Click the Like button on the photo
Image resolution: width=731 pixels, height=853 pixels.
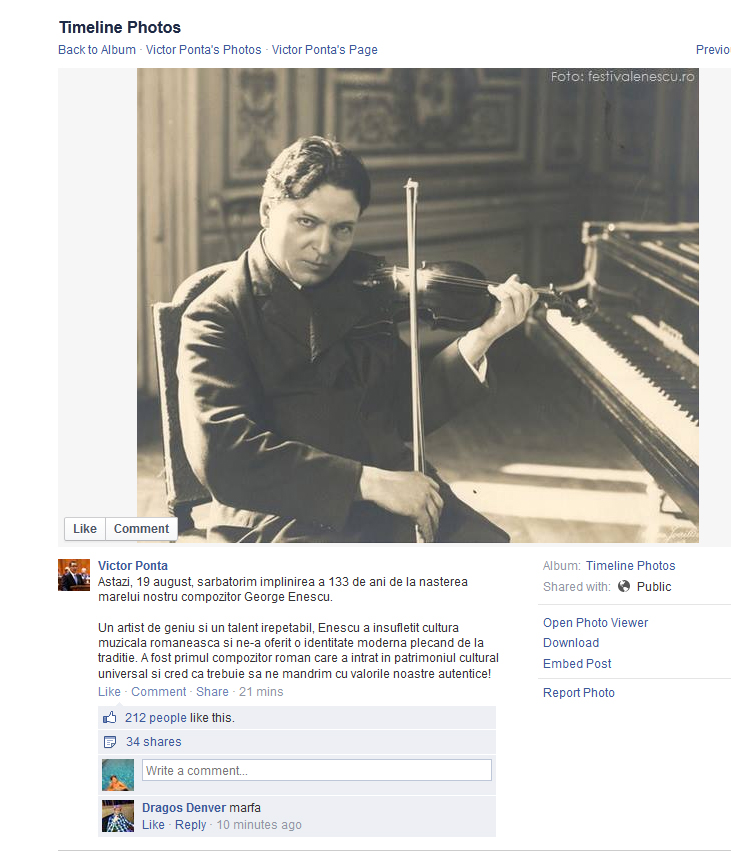coord(85,529)
